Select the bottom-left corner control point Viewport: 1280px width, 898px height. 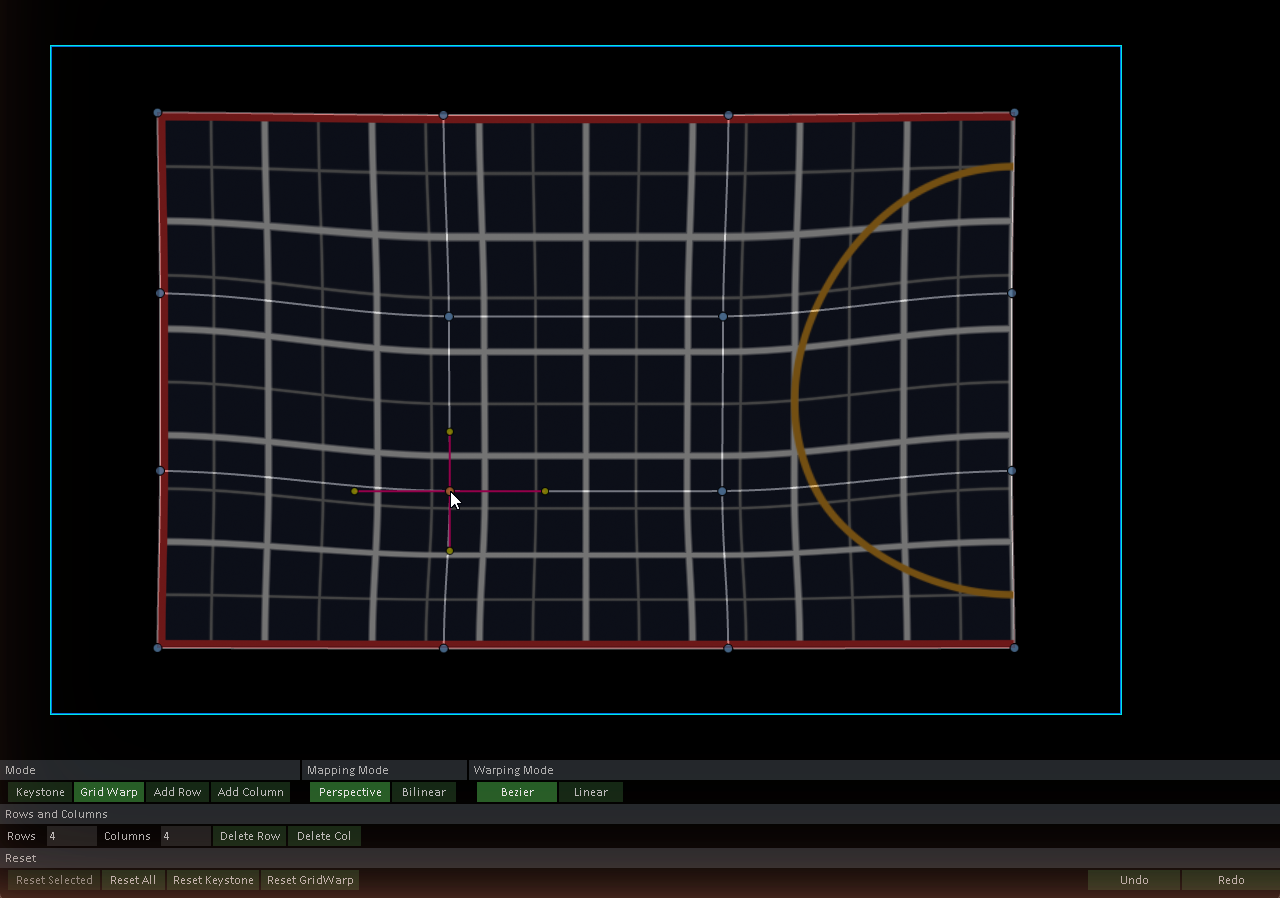tap(158, 648)
